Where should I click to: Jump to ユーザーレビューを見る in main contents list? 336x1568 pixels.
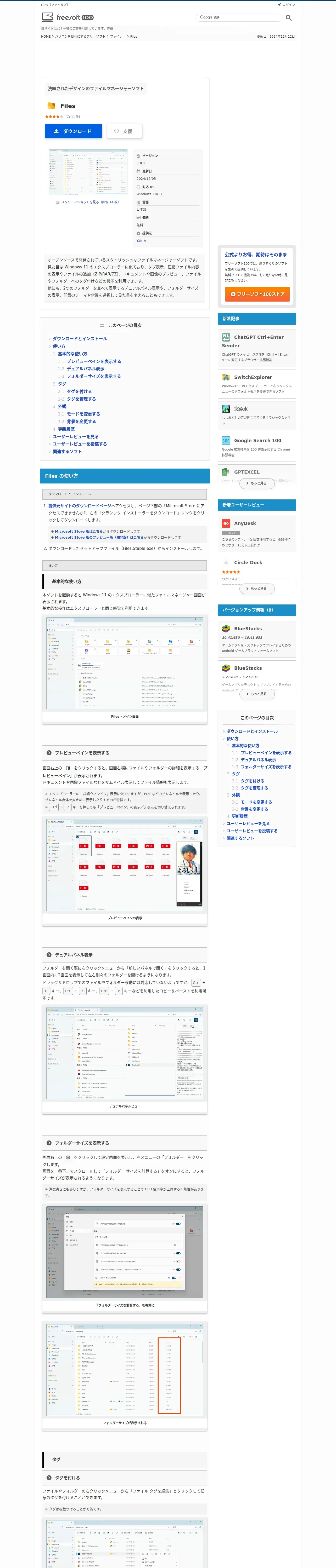pos(76,436)
